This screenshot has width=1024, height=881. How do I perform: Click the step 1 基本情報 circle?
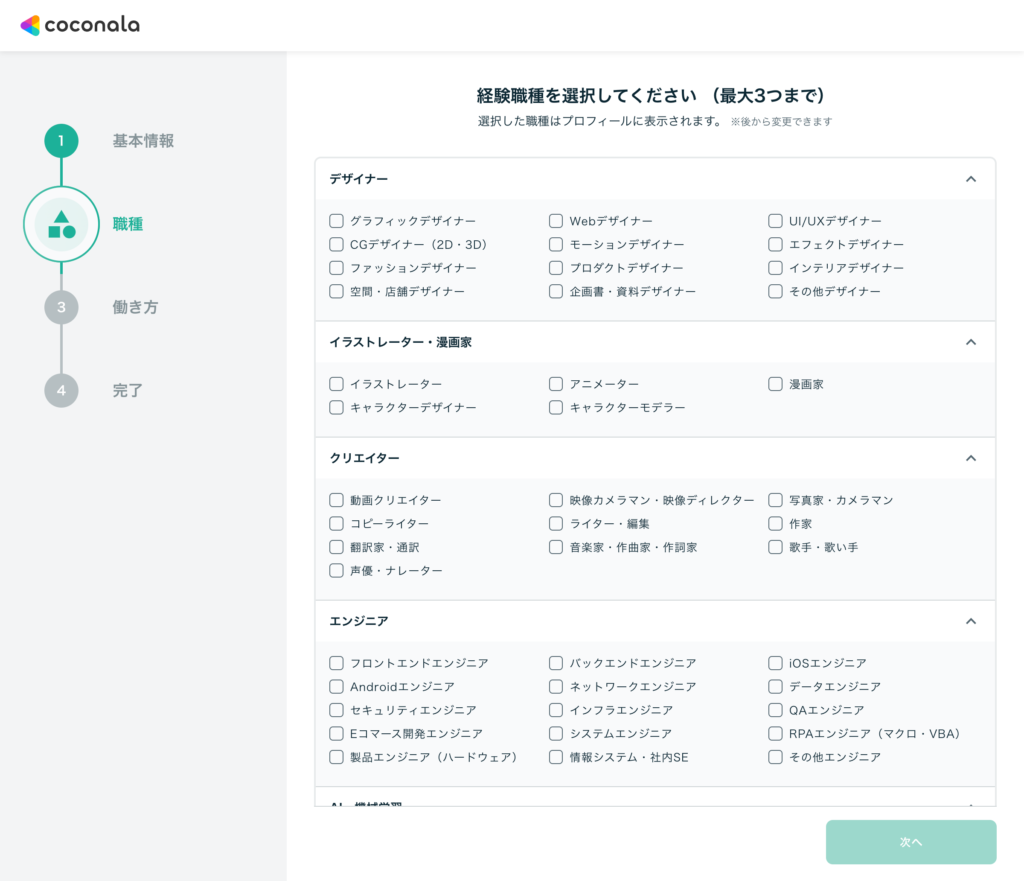61,141
